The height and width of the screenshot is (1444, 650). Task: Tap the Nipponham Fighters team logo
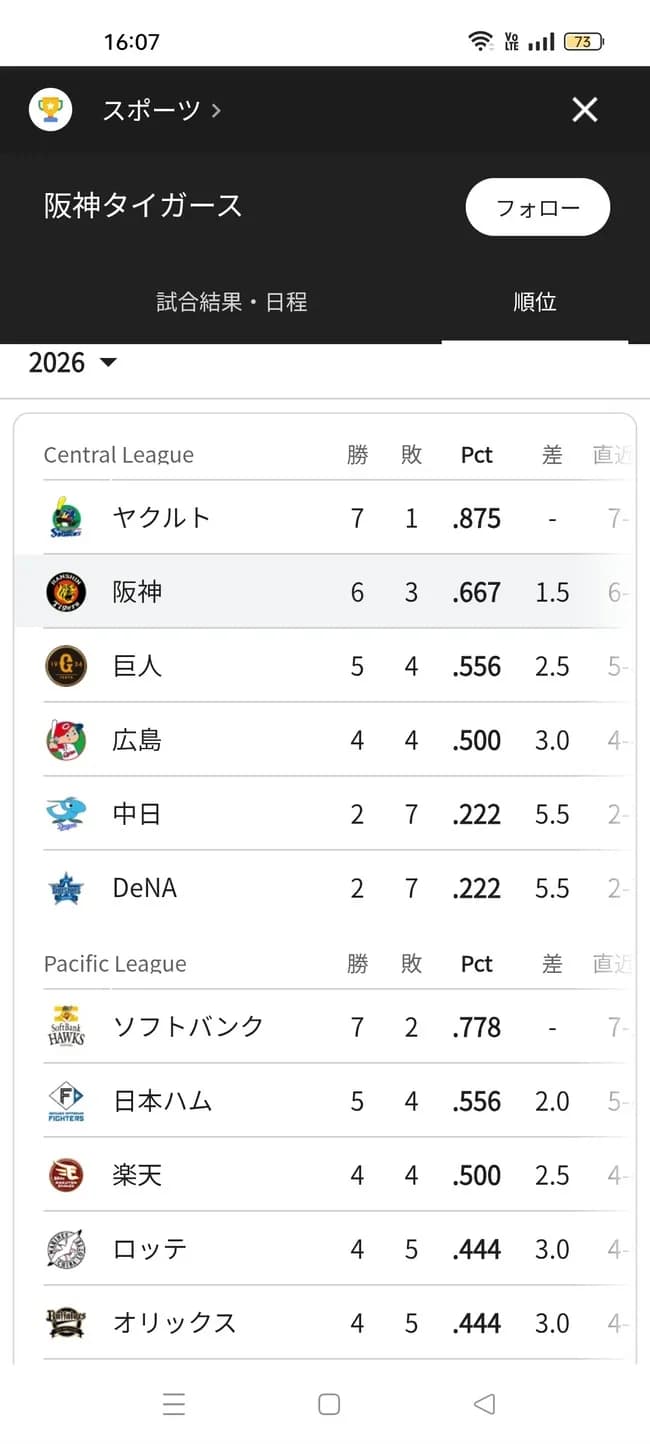click(x=65, y=1100)
